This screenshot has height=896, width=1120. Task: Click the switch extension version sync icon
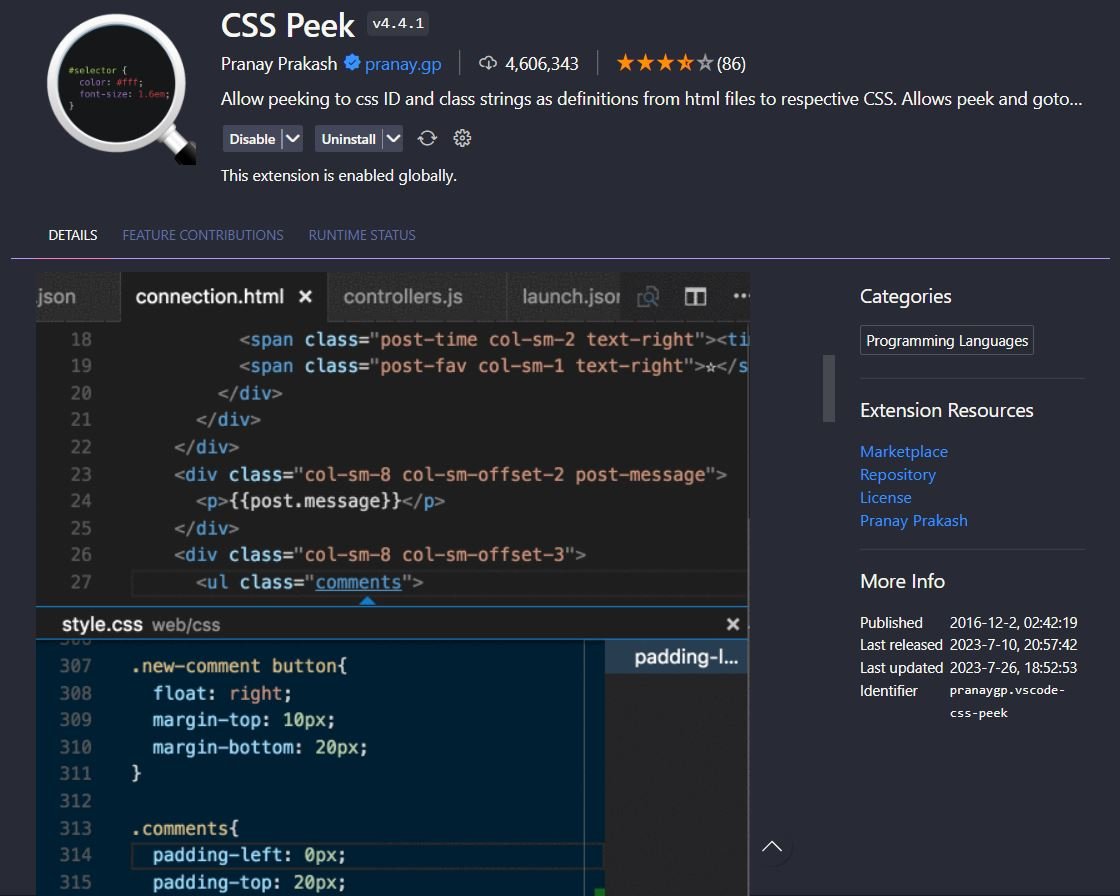click(427, 138)
